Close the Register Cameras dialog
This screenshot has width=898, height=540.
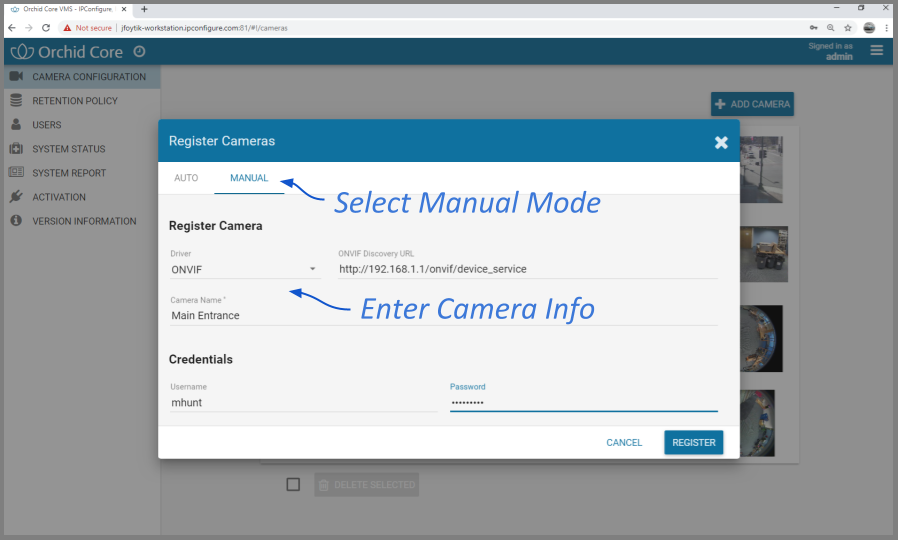tap(721, 142)
